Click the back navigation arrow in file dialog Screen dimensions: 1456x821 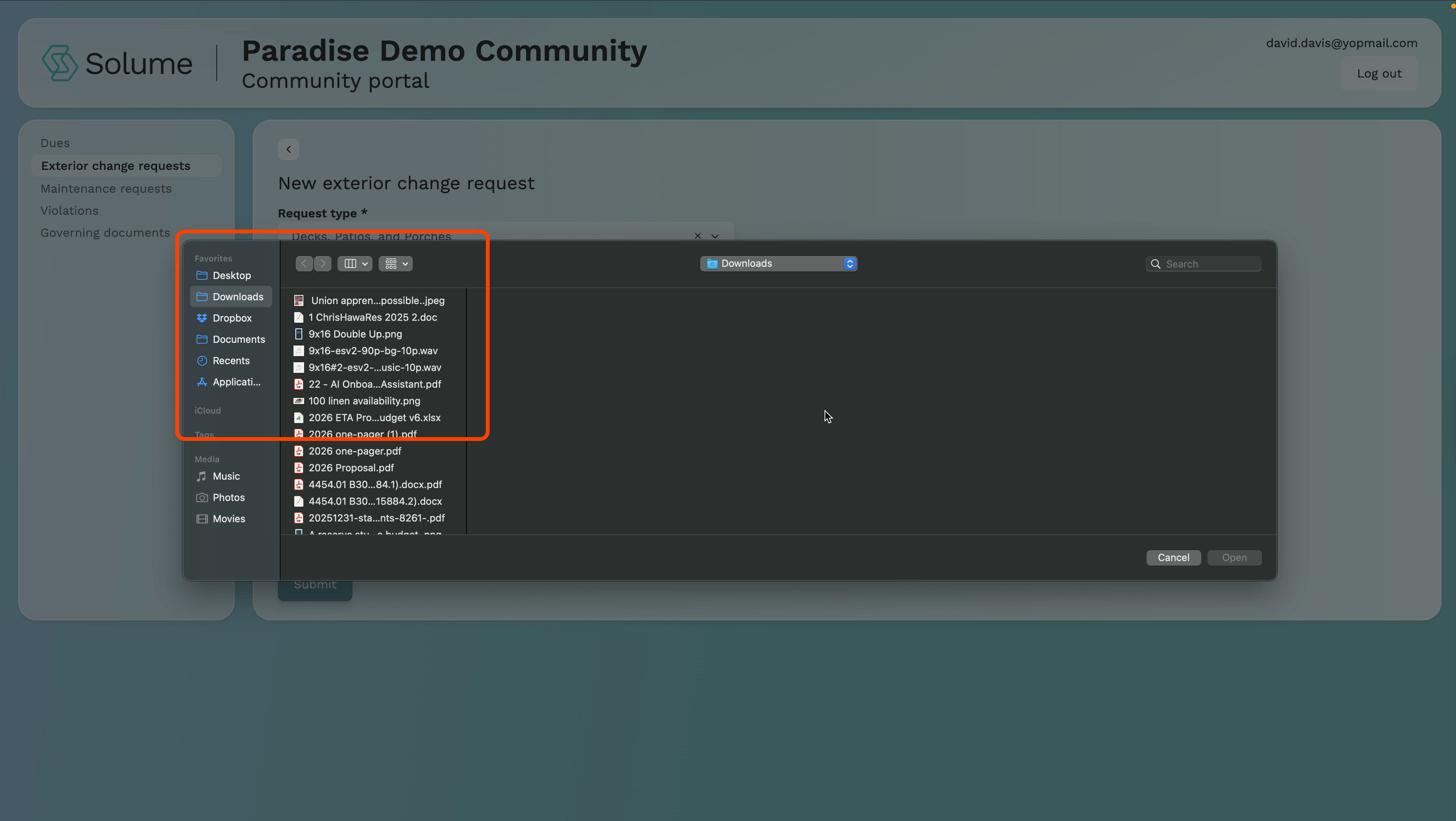304,263
